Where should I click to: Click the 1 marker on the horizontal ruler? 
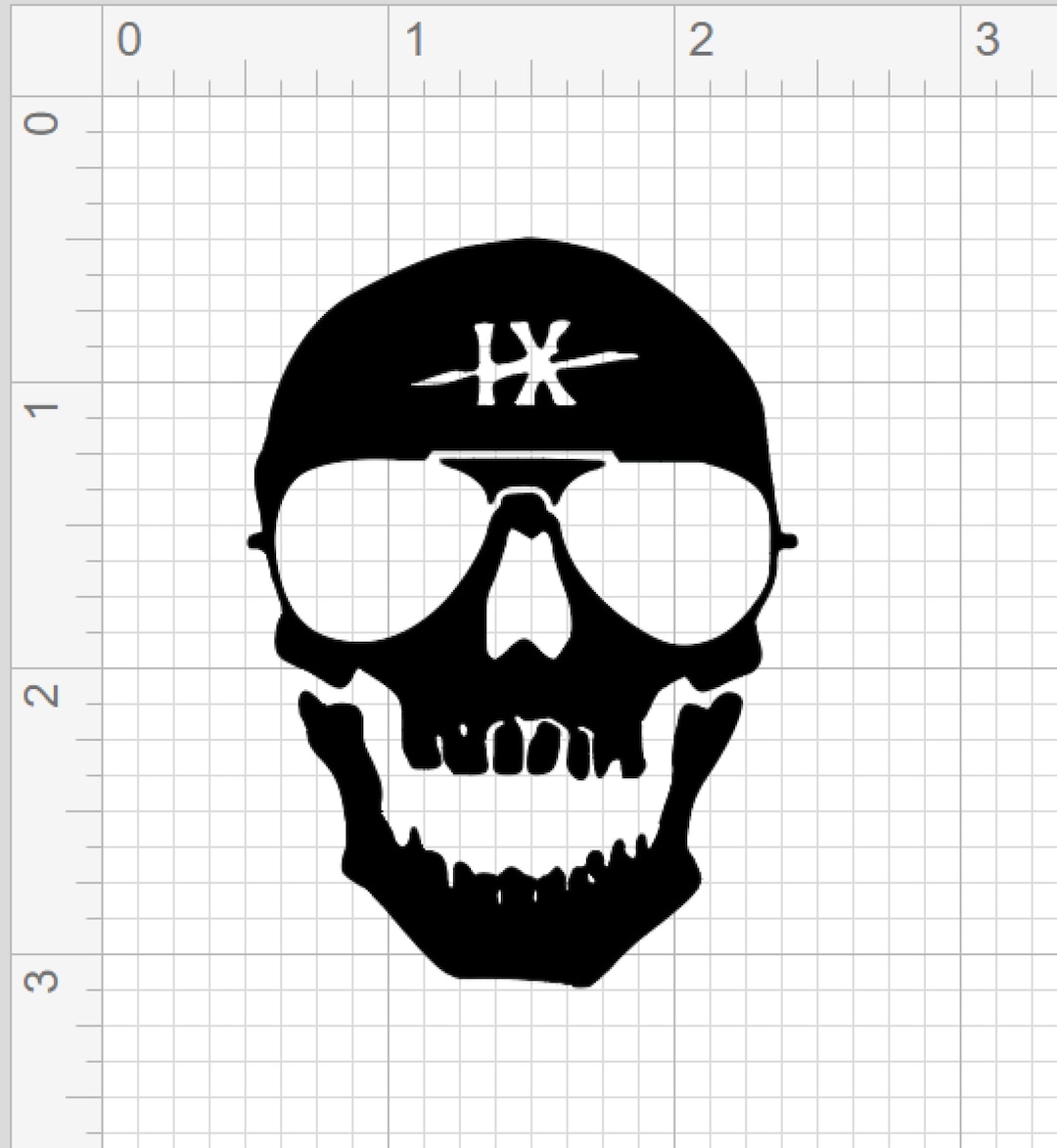coord(414,37)
